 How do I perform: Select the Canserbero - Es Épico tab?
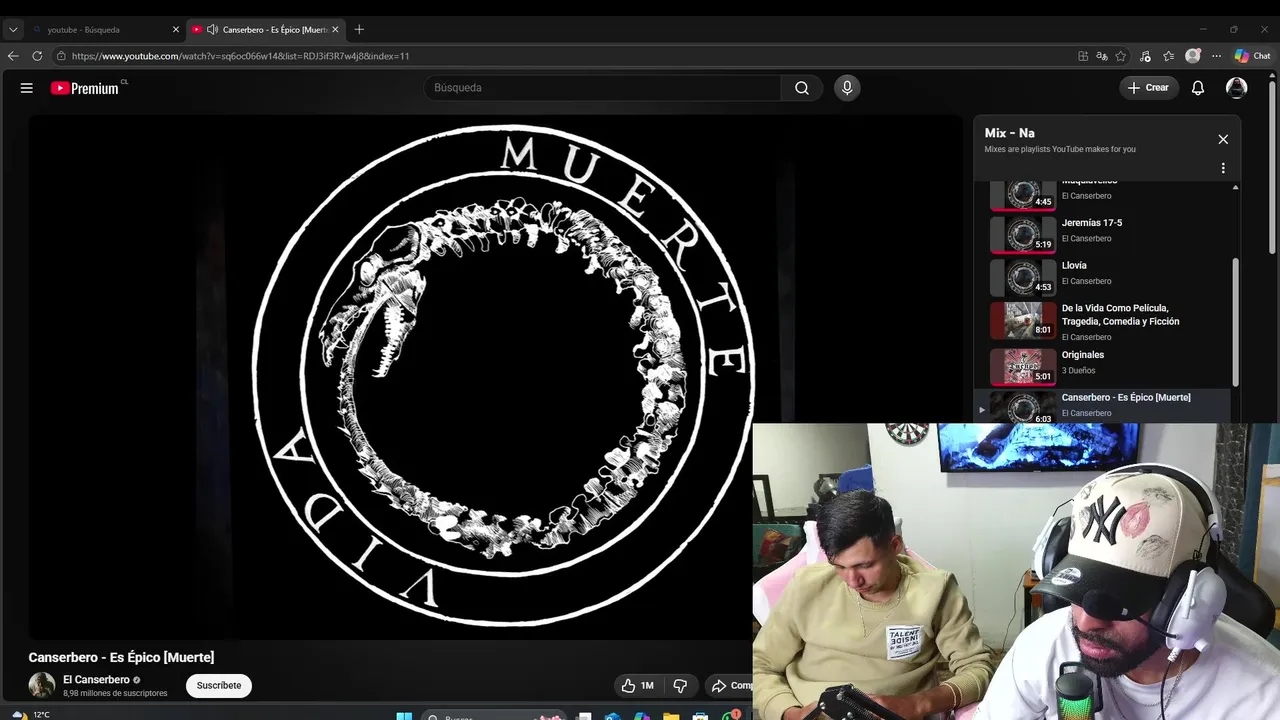(x=266, y=30)
